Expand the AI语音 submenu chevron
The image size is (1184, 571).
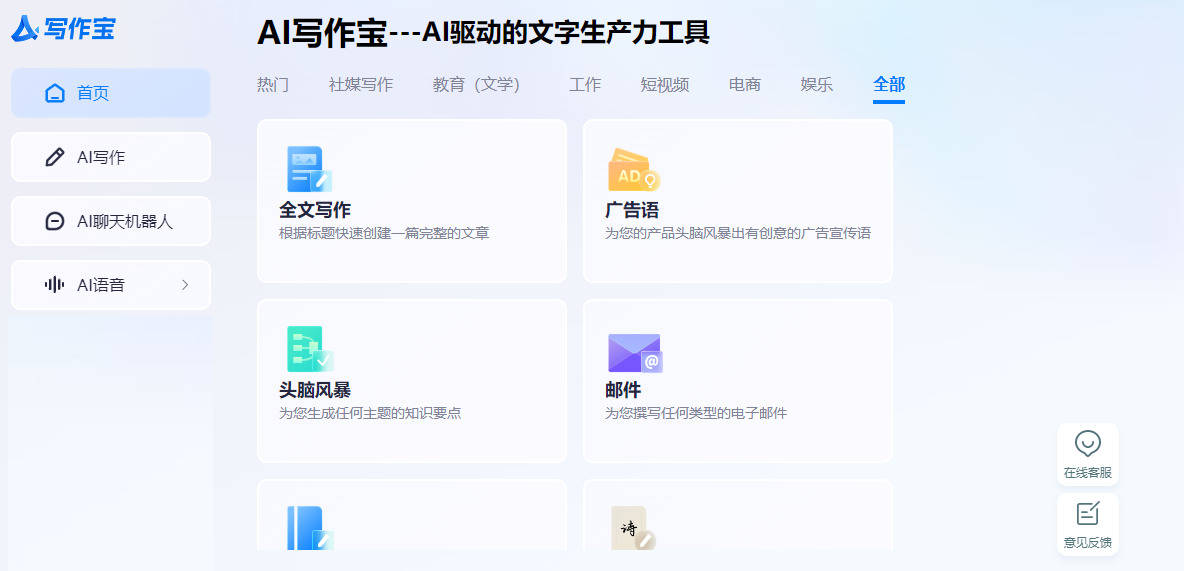pos(184,285)
